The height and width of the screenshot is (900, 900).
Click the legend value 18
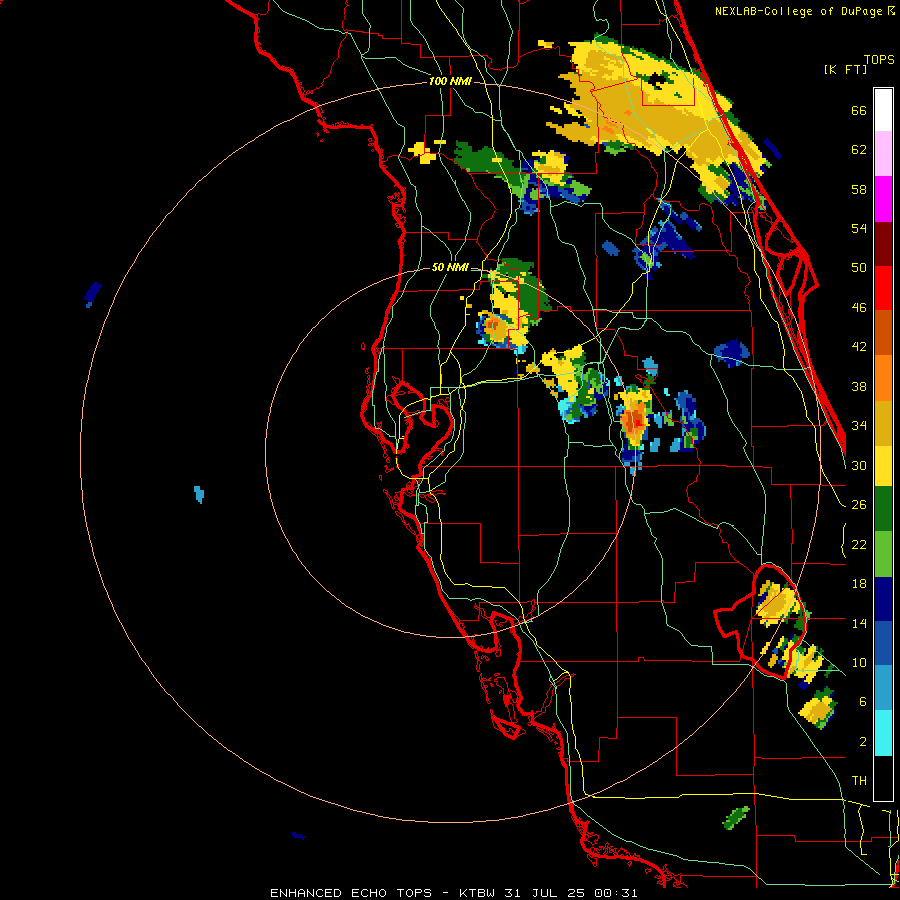(859, 584)
